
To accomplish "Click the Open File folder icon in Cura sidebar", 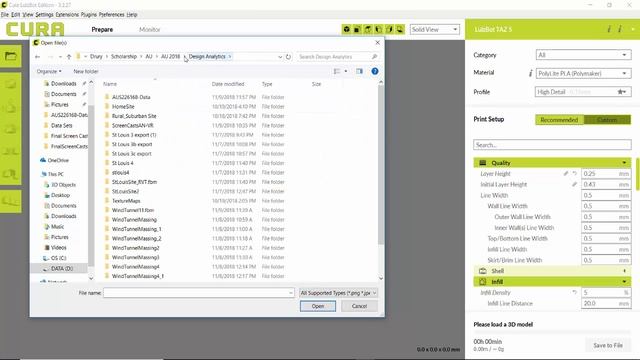I will click(11, 56).
